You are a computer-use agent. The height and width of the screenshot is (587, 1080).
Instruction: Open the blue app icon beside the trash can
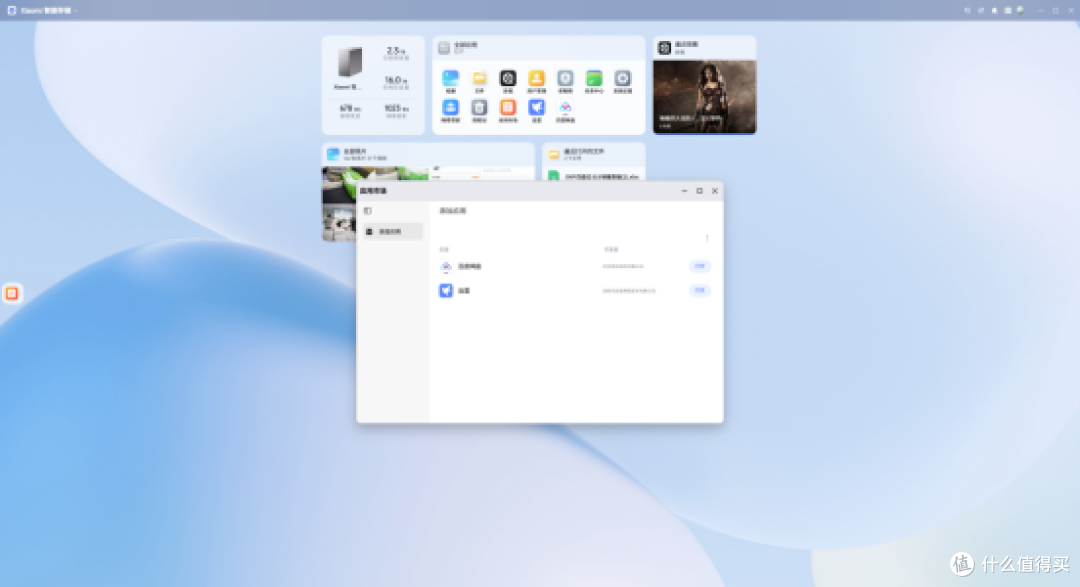click(450, 107)
